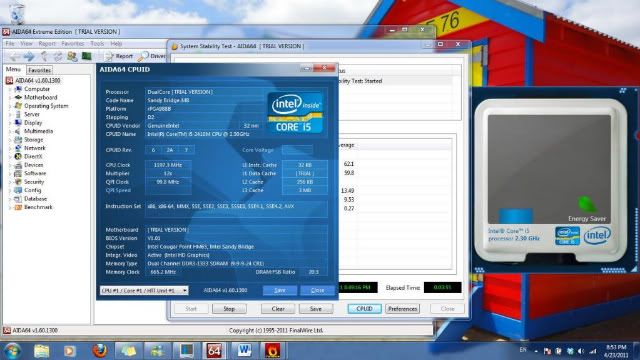
Task: Click Clear in the System Stability Test
Action: [x=278, y=309]
